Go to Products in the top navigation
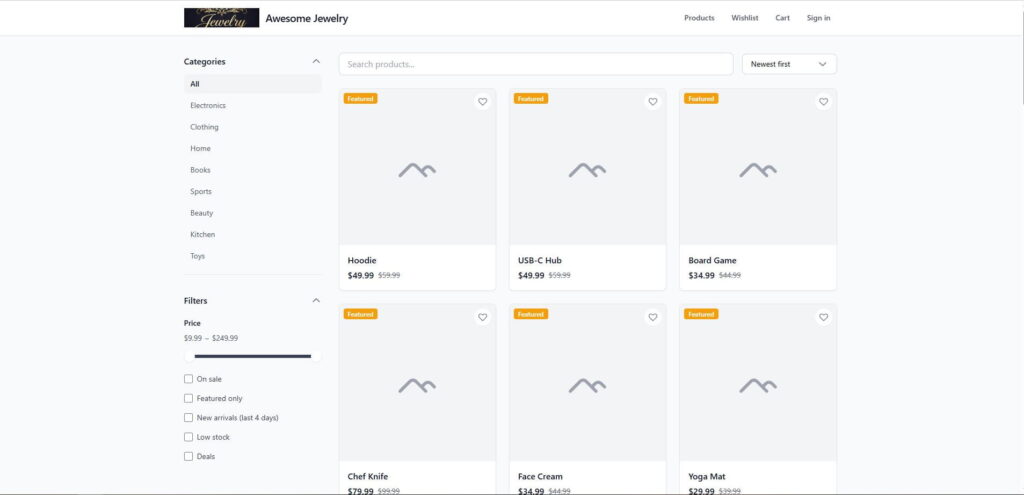Screen dimensions: 1024x495 tap(699, 18)
